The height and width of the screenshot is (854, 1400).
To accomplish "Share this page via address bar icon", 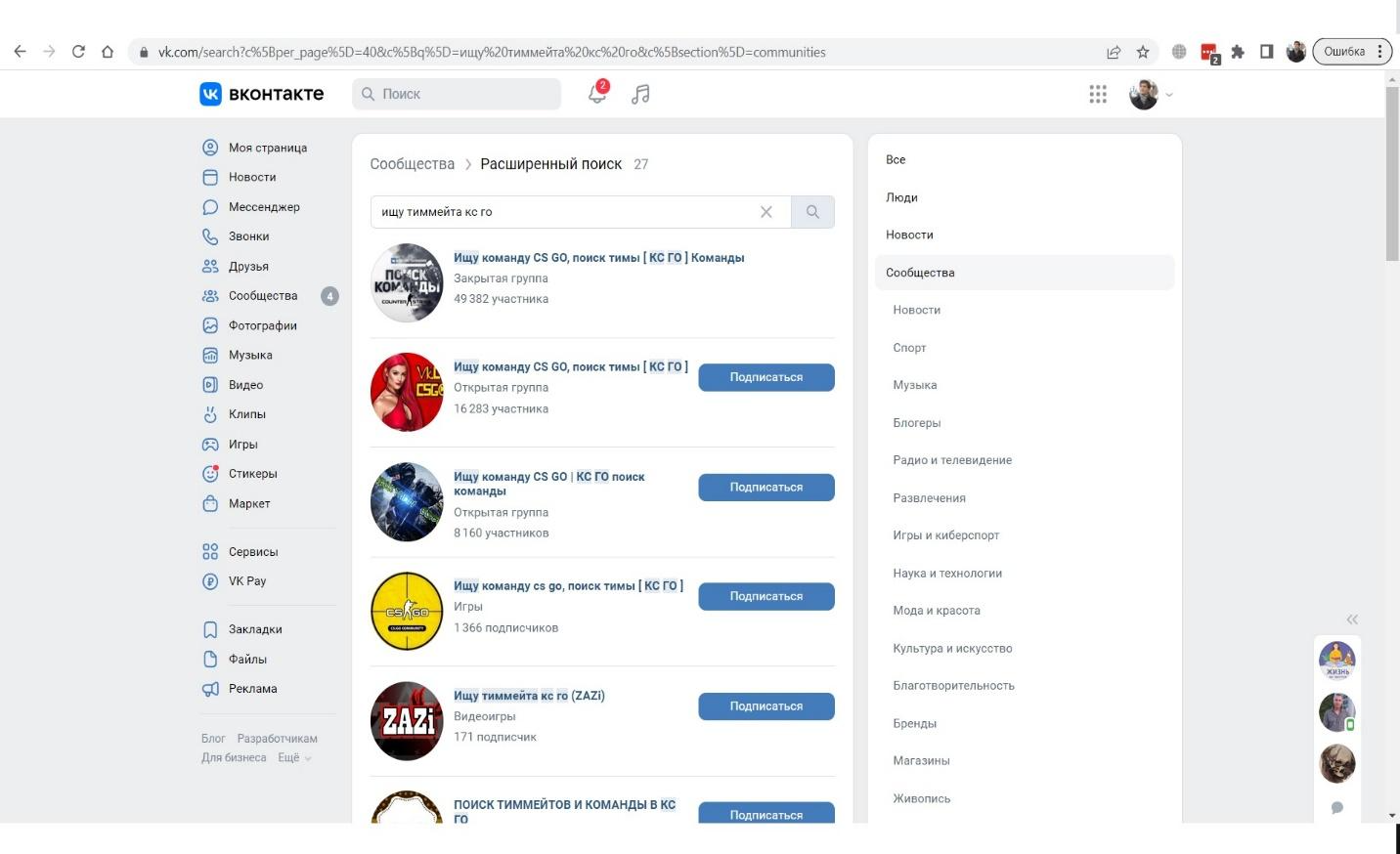I will tap(1113, 52).
